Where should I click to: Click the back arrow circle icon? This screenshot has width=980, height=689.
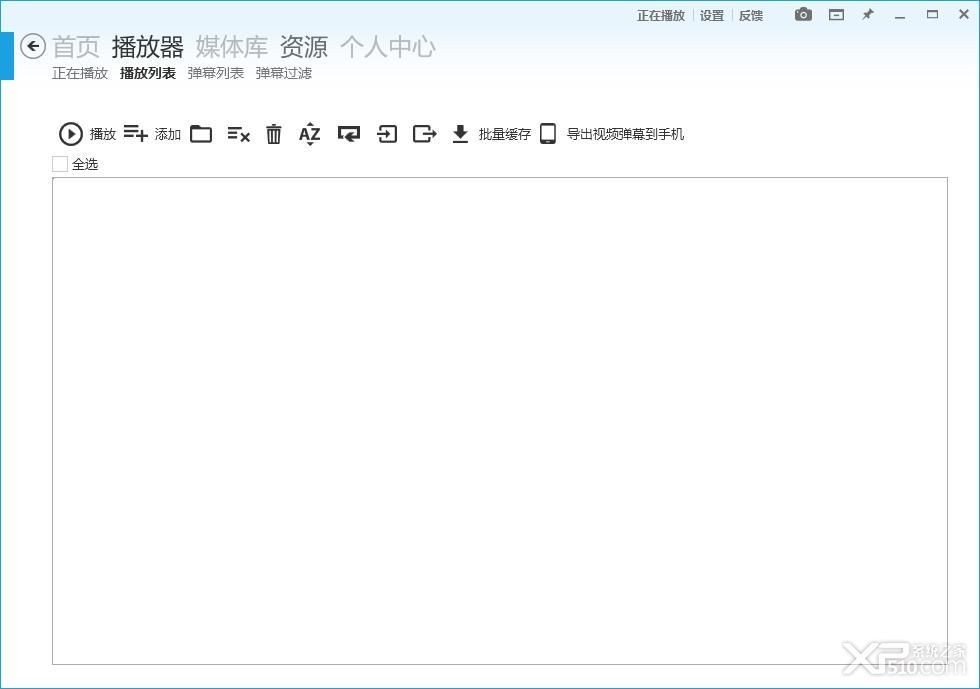click(32, 46)
